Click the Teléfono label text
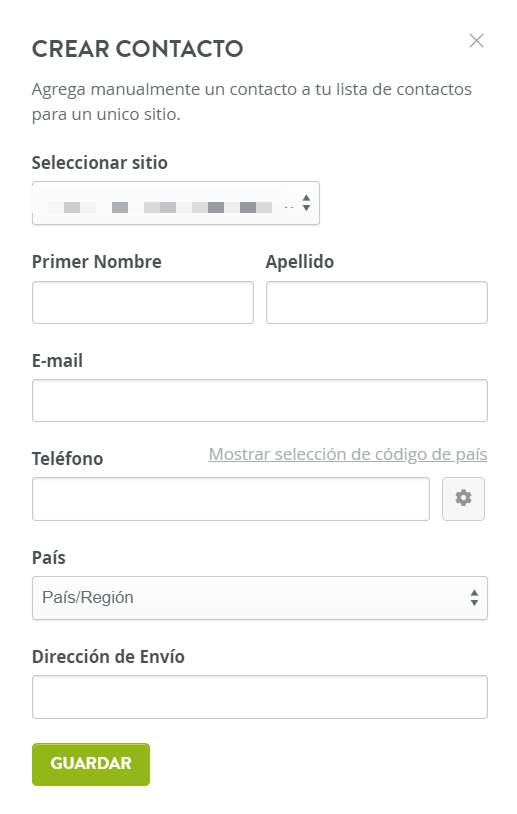 (x=67, y=459)
